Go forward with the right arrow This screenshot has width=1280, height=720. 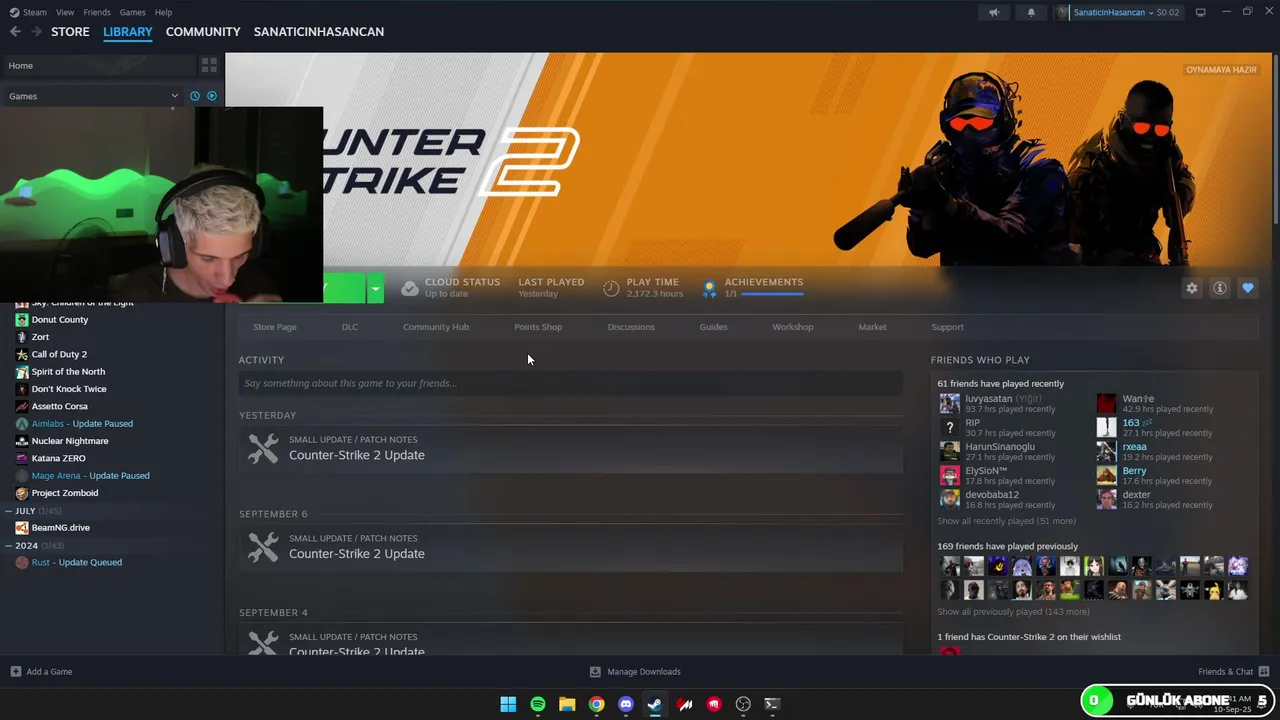click(36, 32)
